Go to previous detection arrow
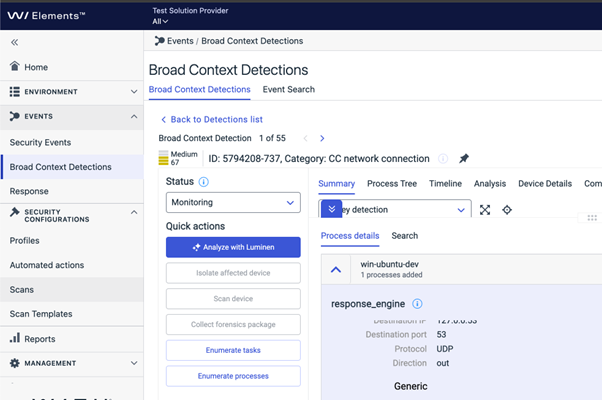 click(x=306, y=138)
